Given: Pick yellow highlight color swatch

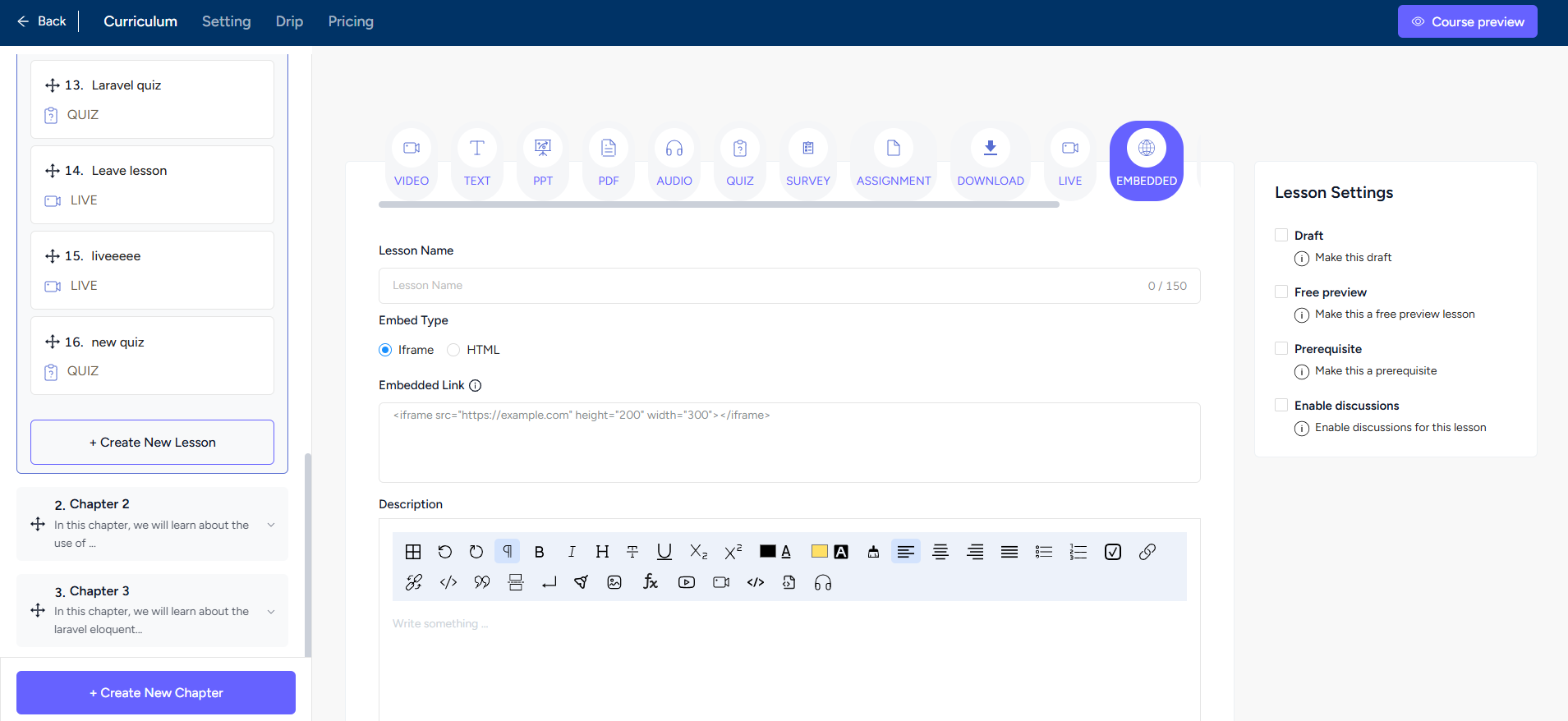Looking at the screenshot, I should click(x=820, y=552).
